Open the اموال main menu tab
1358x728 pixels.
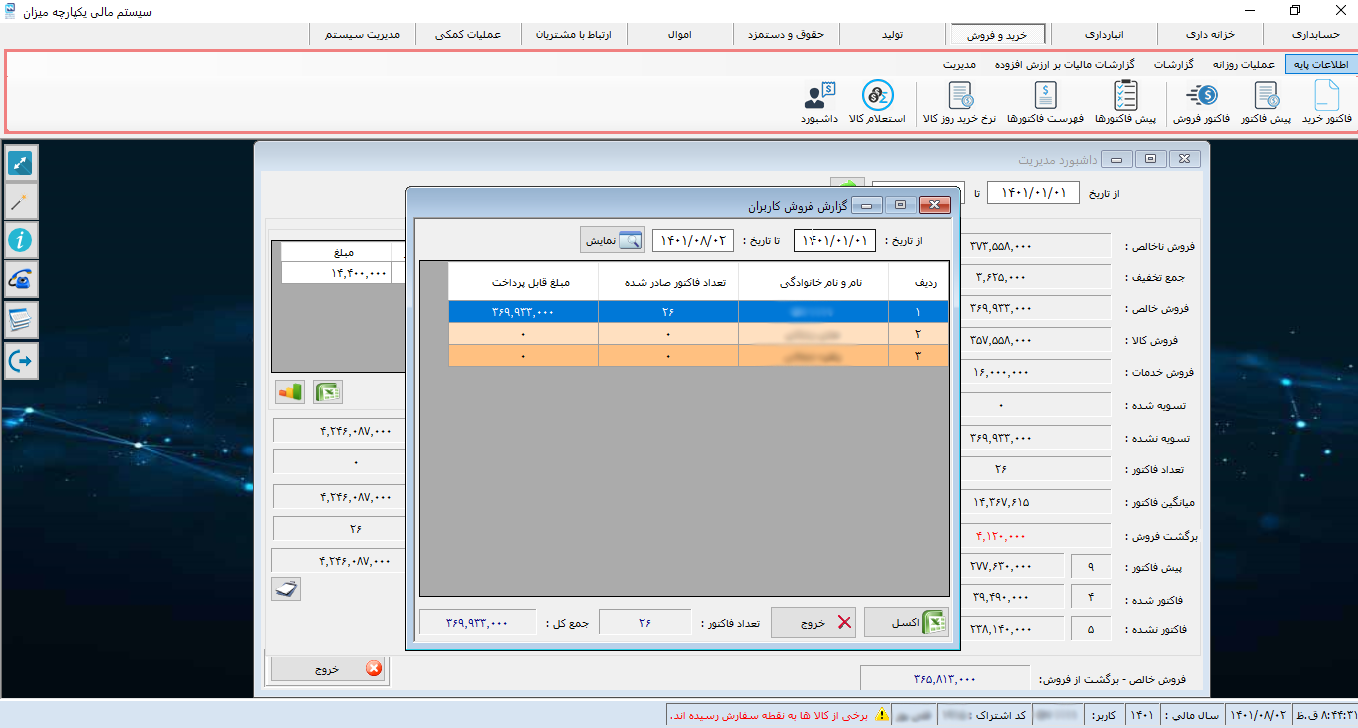point(680,34)
